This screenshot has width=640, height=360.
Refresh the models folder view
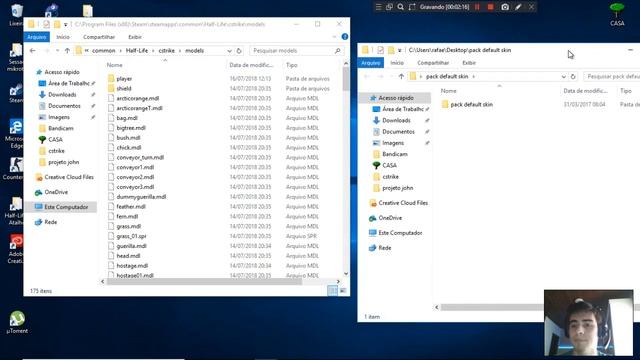click(239, 51)
